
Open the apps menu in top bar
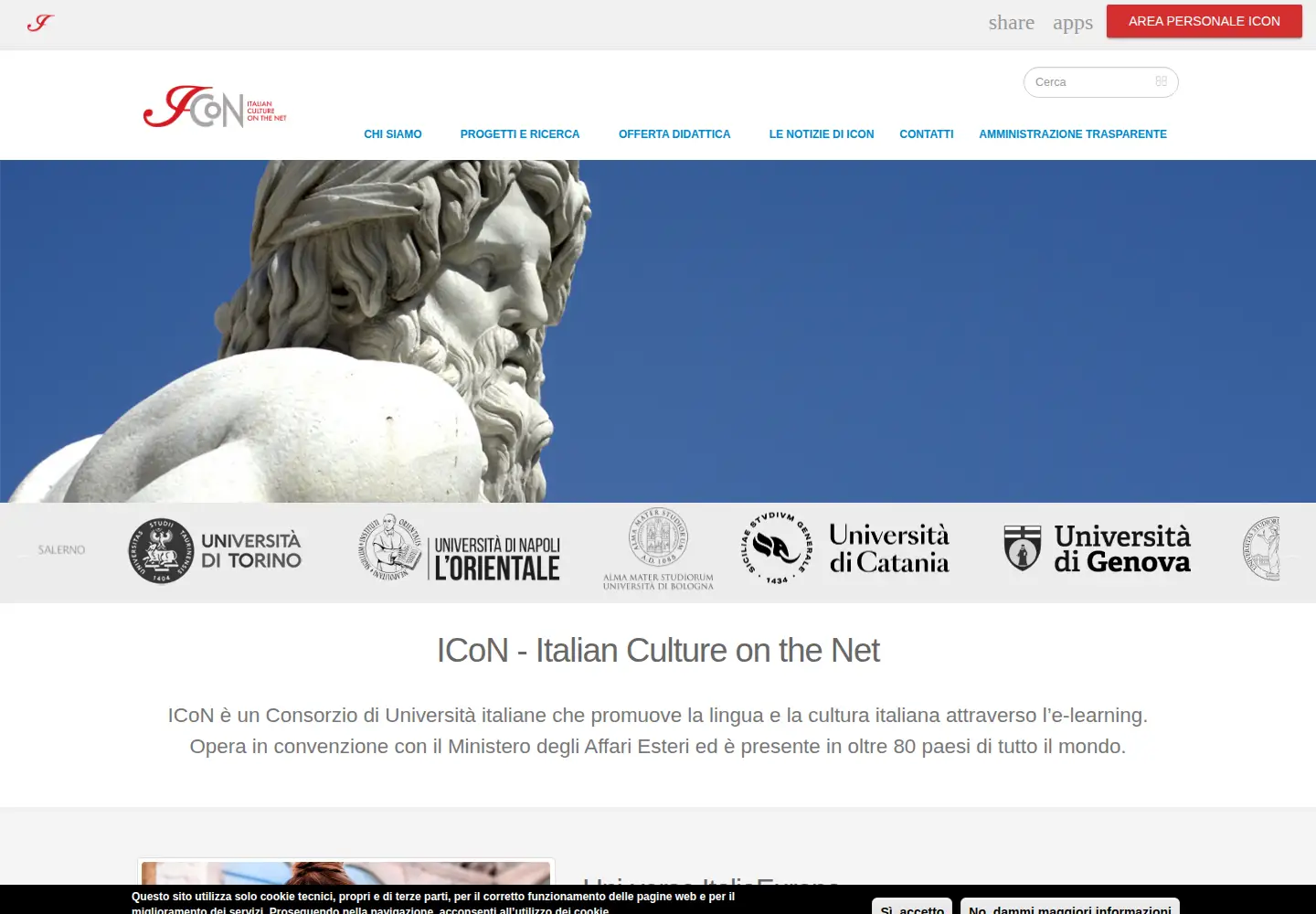click(x=1073, y=23)
